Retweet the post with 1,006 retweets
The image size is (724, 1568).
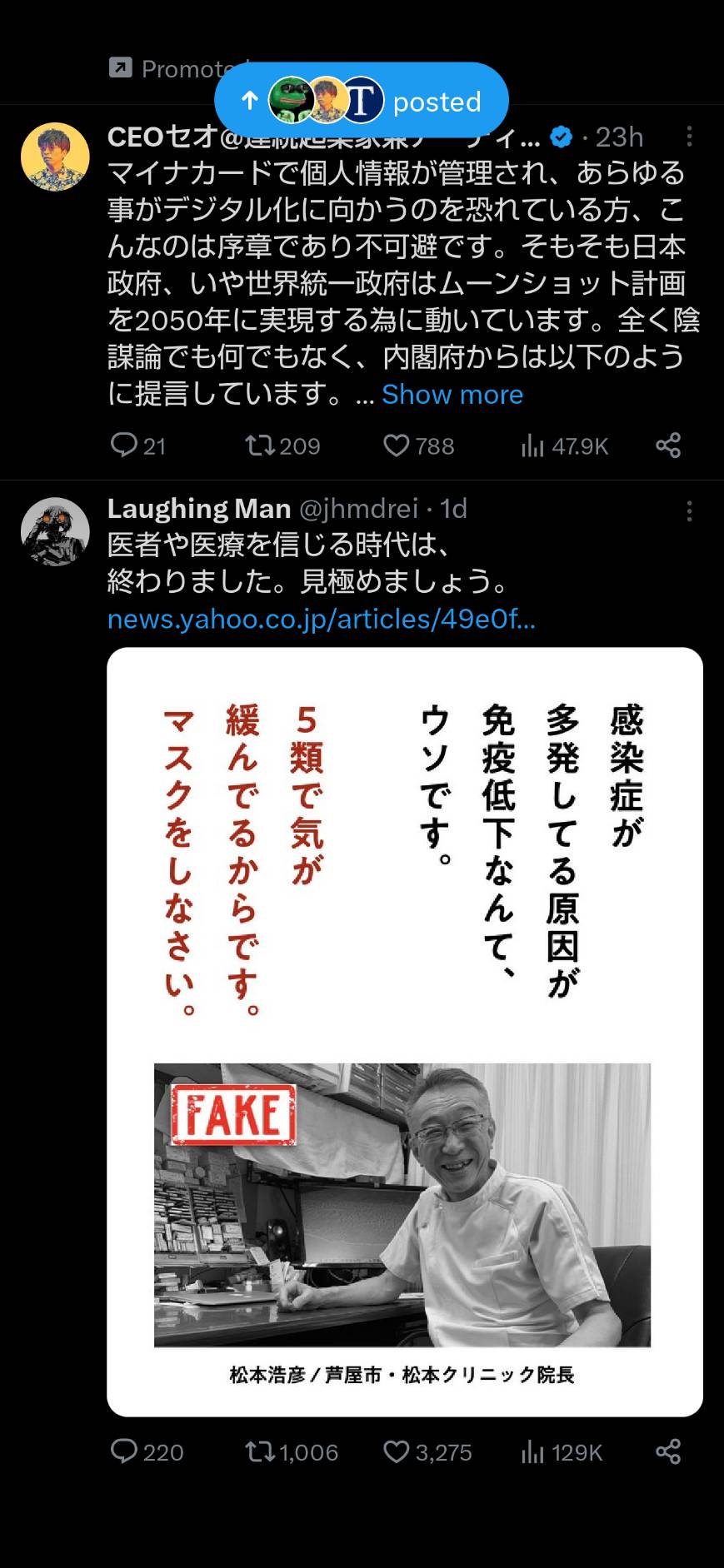[x=292, y=1451]
